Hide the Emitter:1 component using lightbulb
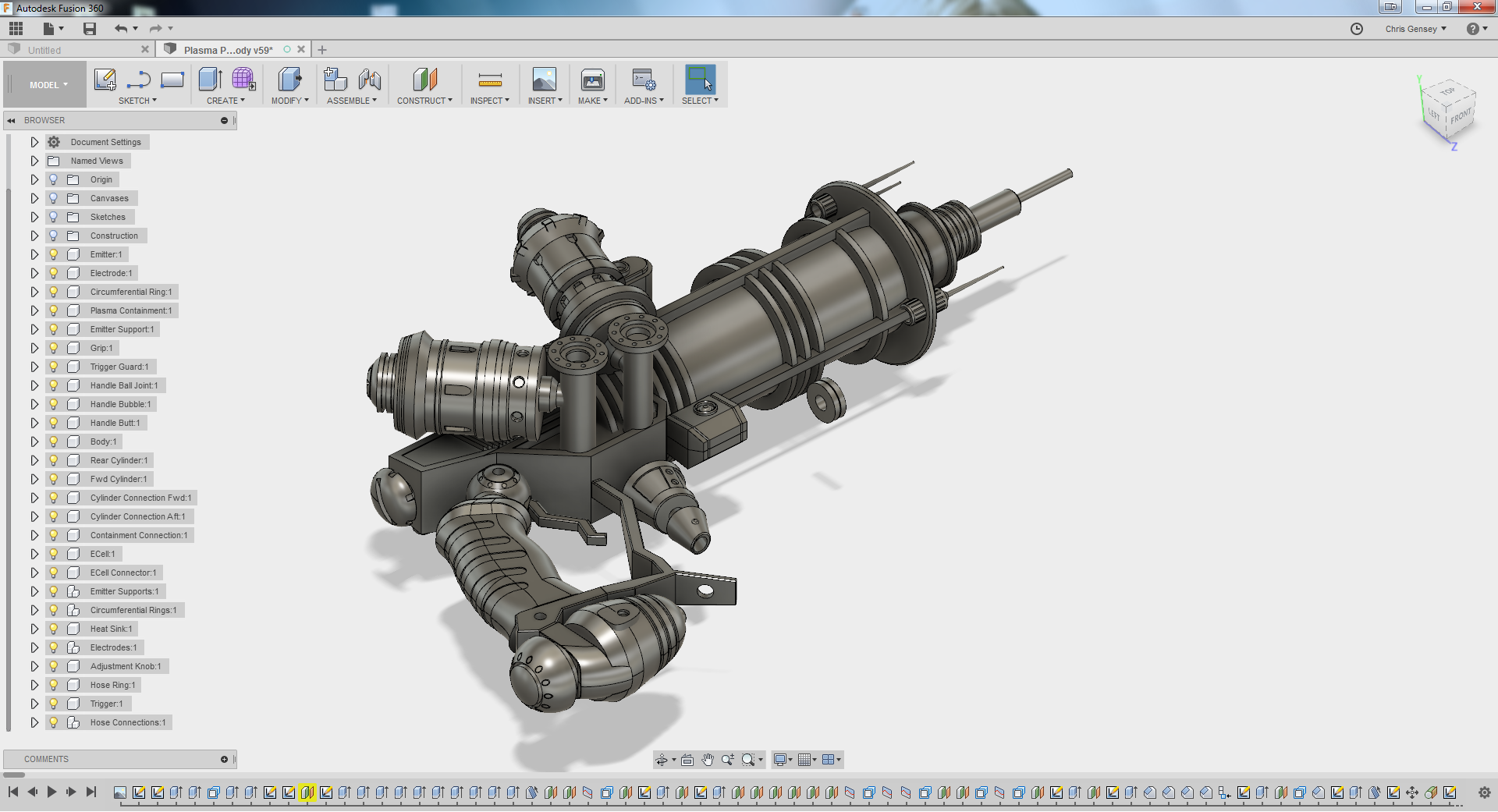 54,254
